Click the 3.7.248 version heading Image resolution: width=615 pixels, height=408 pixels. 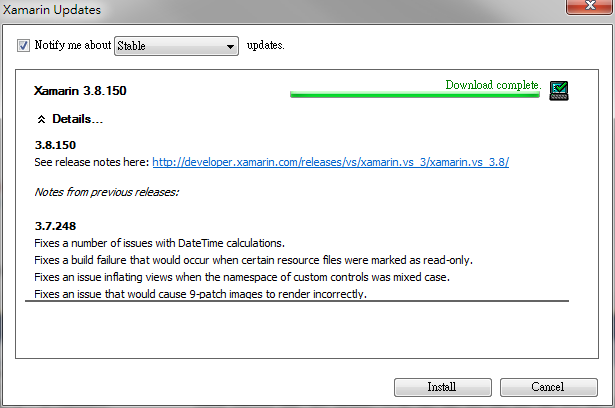(55, 226)
